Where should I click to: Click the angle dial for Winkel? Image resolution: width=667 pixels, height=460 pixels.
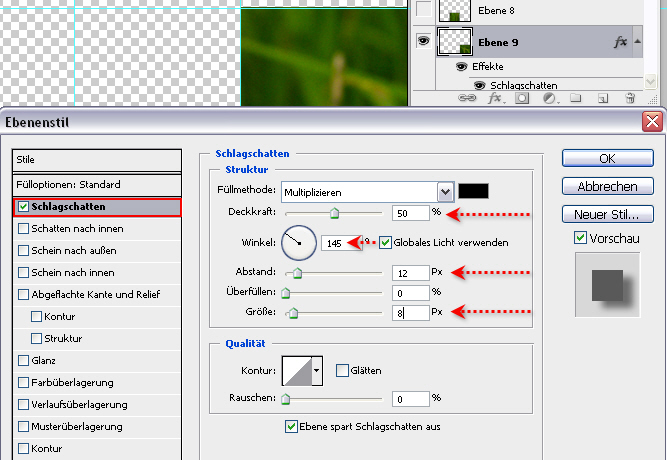click(299, 242)
